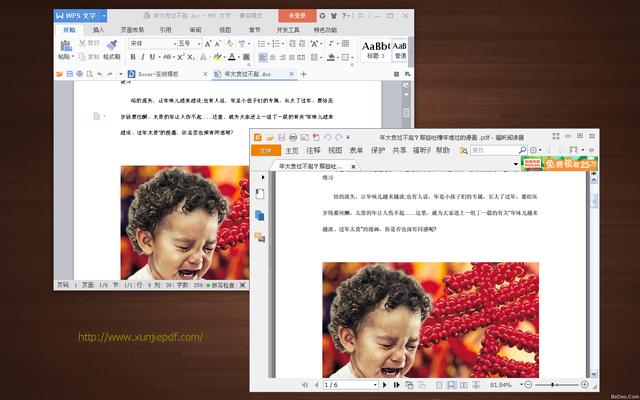Image resolution: width=640 pixels, height=400 pixels.
Task: Click the WPS skin shirt icon
Action: 333,16
